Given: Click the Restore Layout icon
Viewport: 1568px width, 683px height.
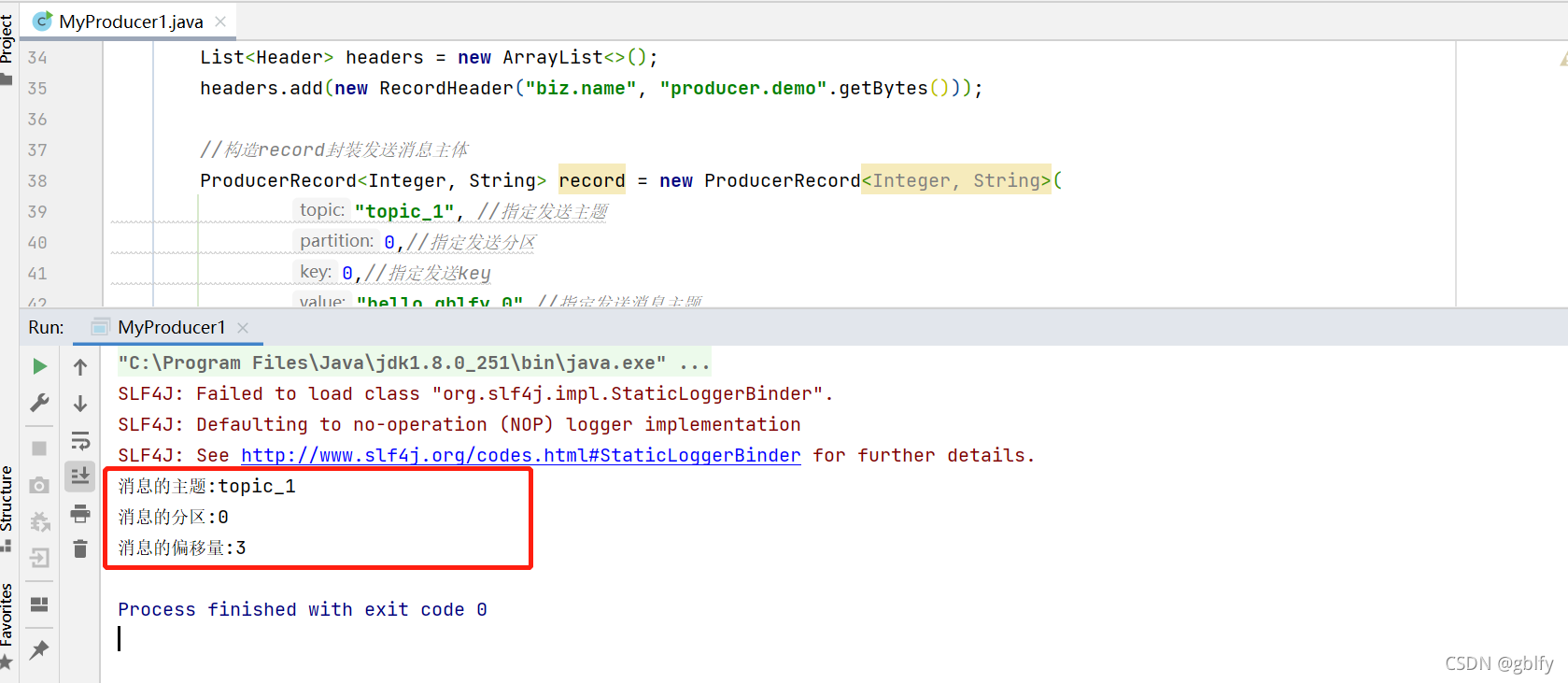Looking at the screenshot, I should pos(39,605).
